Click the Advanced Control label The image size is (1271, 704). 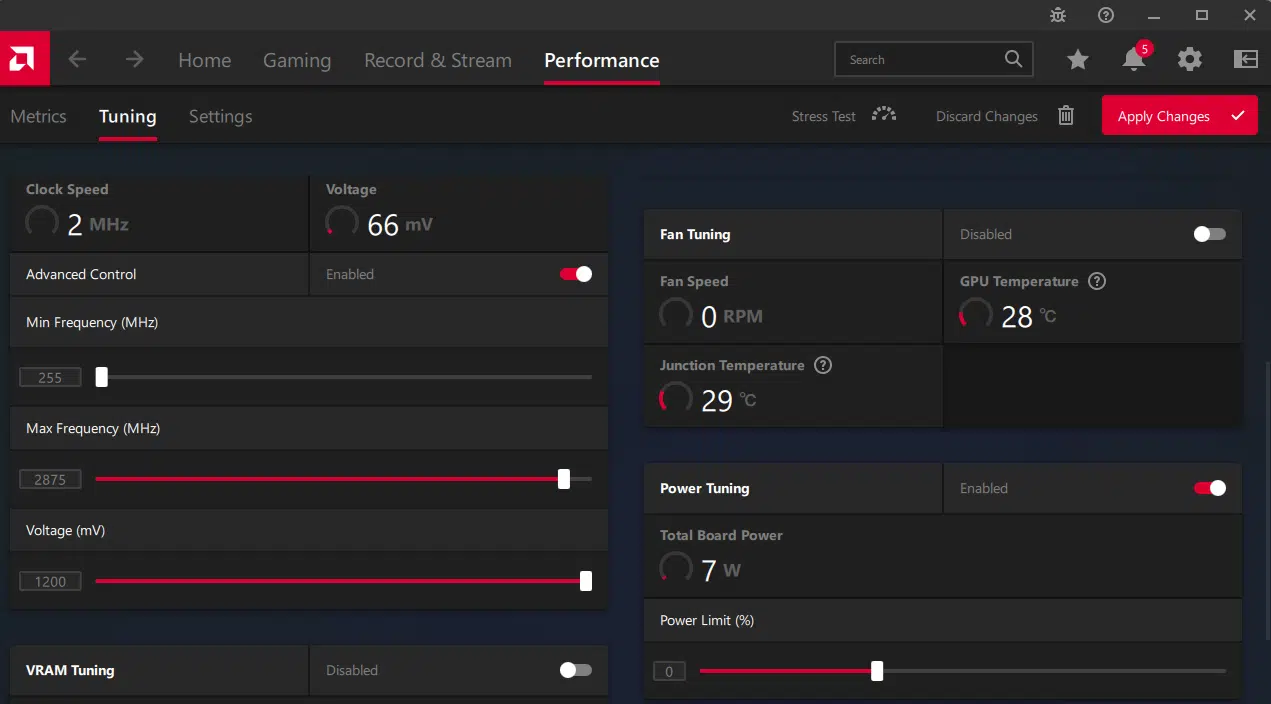click(x=81, y=274)
